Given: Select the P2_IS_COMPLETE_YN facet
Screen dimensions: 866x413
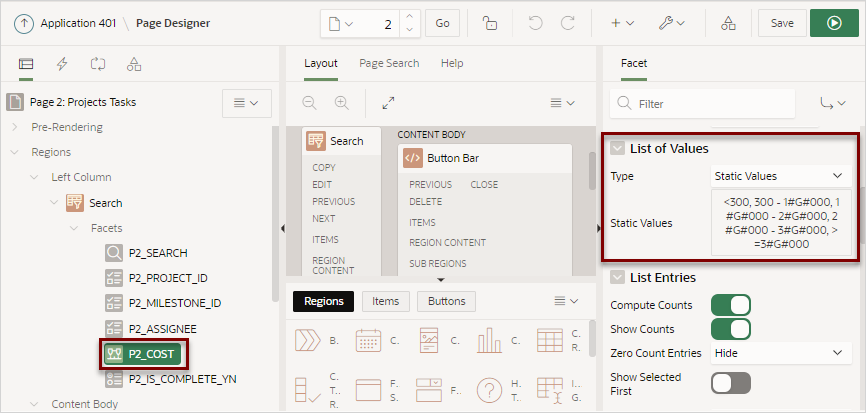Looking at the screenshot, I should (x=171, y=379).
